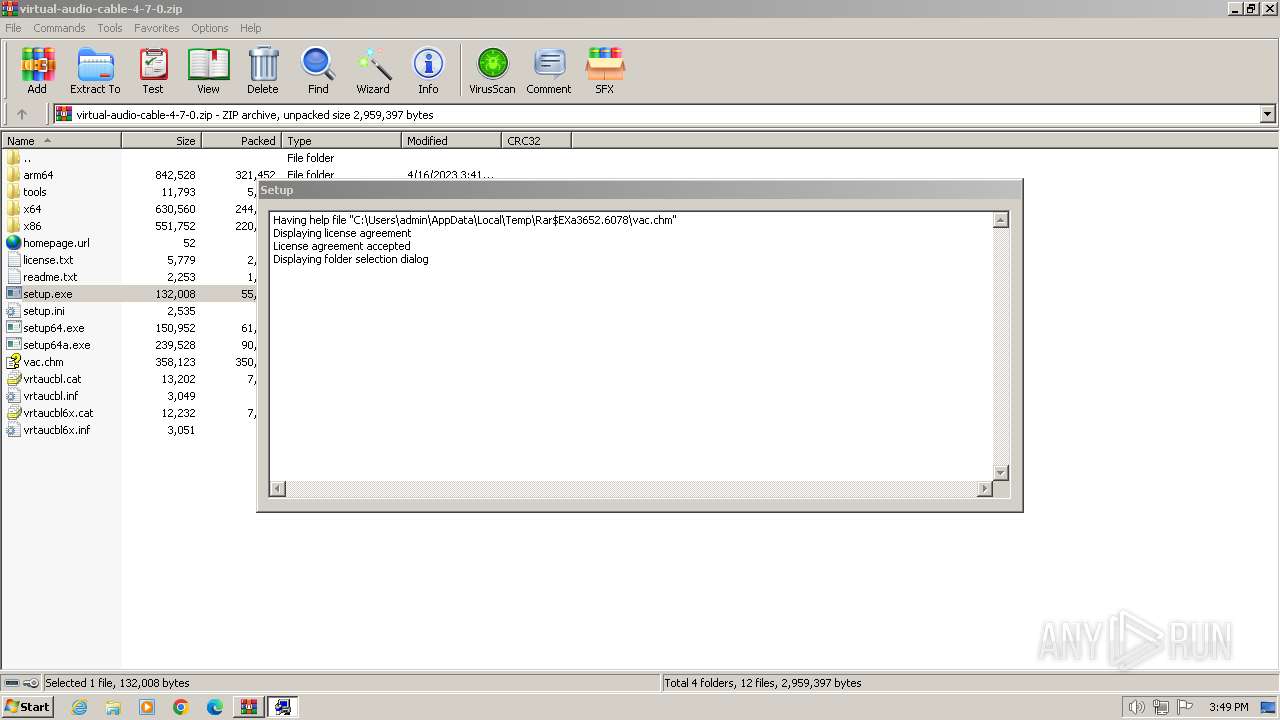Click the Find magnifier icon
Viewport: 1280px width, 720px height.
click(x=318, y=71)
